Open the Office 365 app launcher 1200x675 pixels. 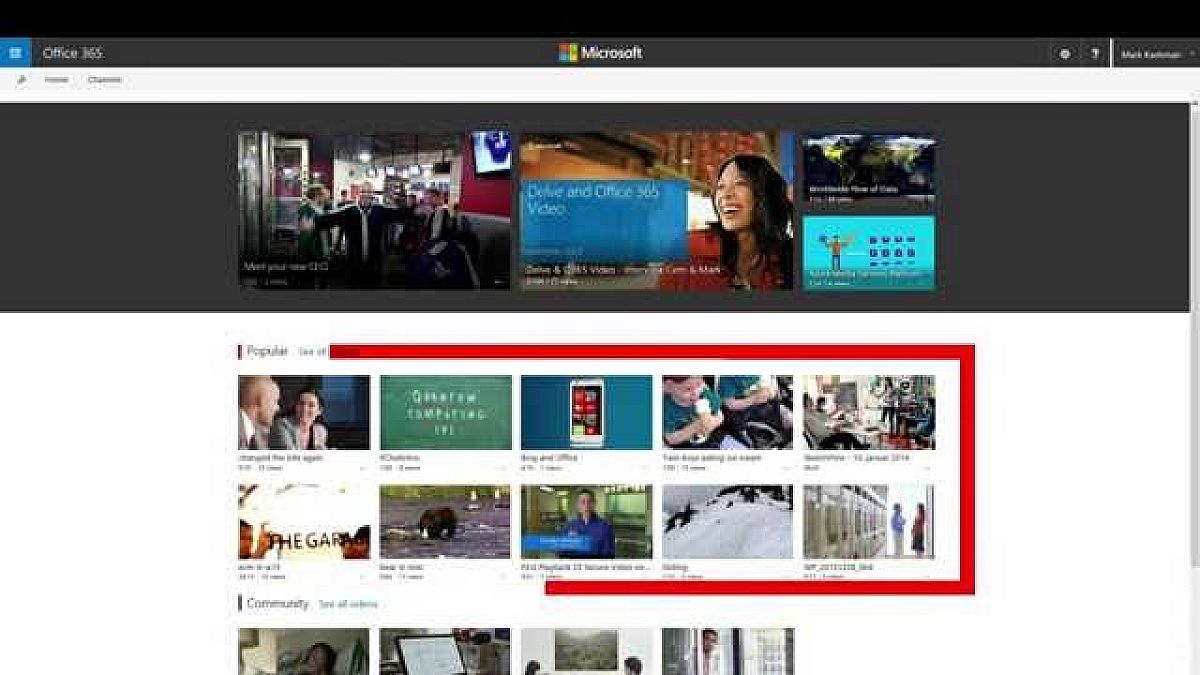[x=15, y=53]
